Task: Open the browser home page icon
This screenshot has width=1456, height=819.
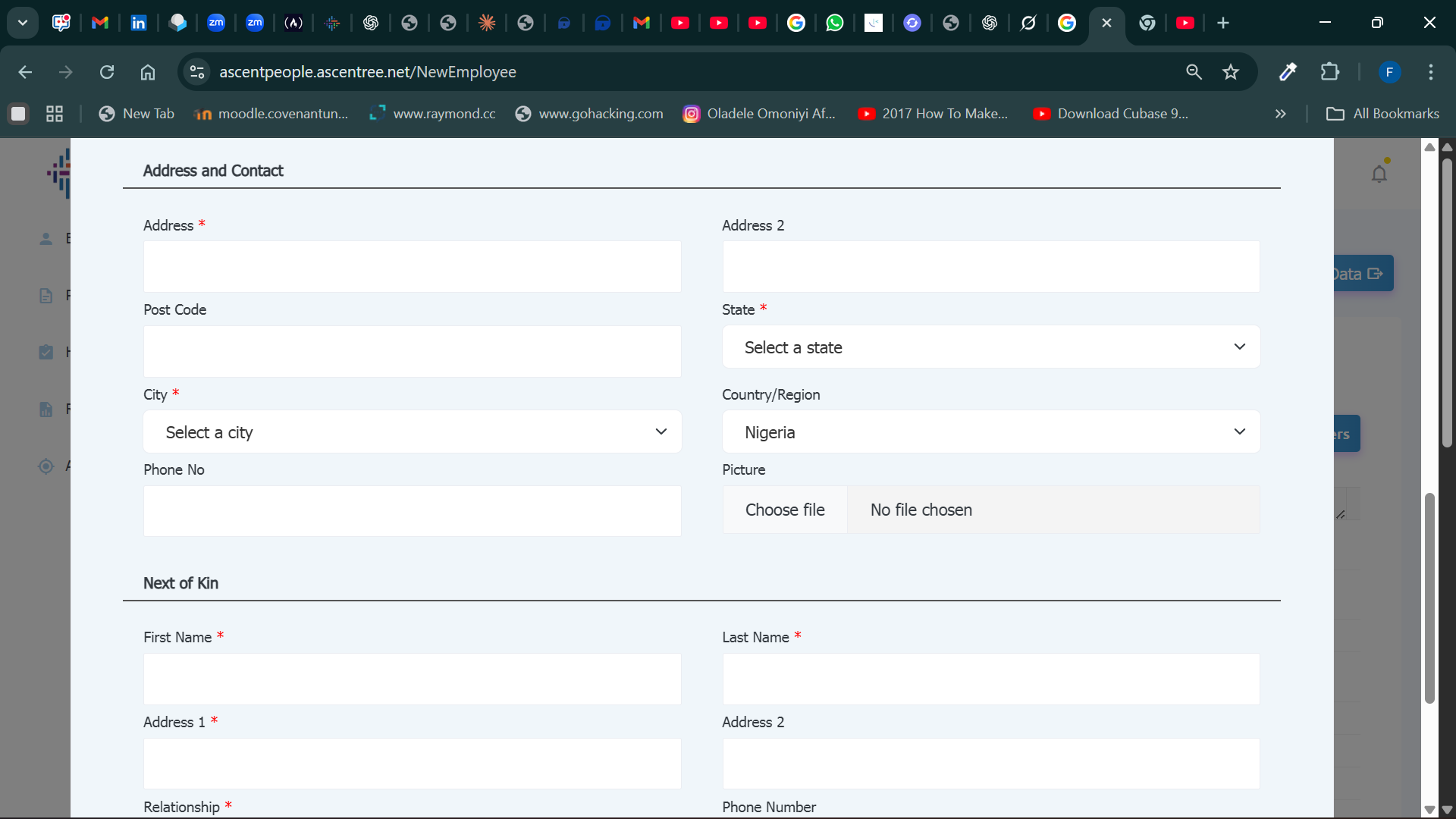Action: 148,72
